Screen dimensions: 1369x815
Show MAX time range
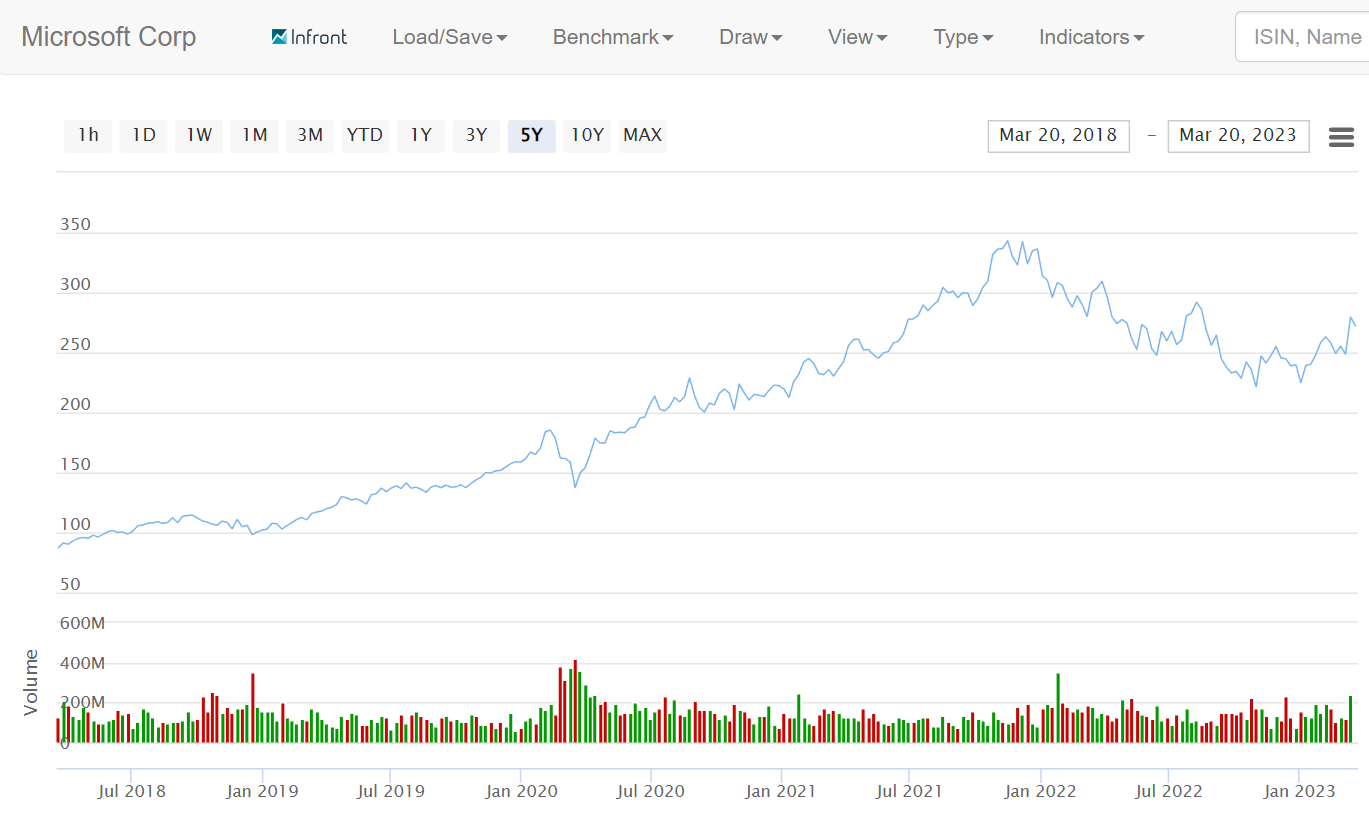pyautogui.click(x=643, y=135)
